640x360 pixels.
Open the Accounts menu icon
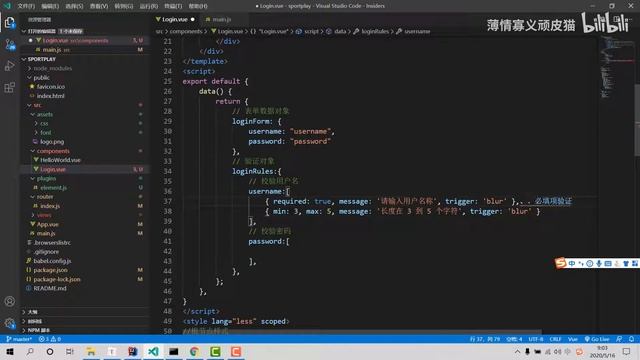point(9,302)
